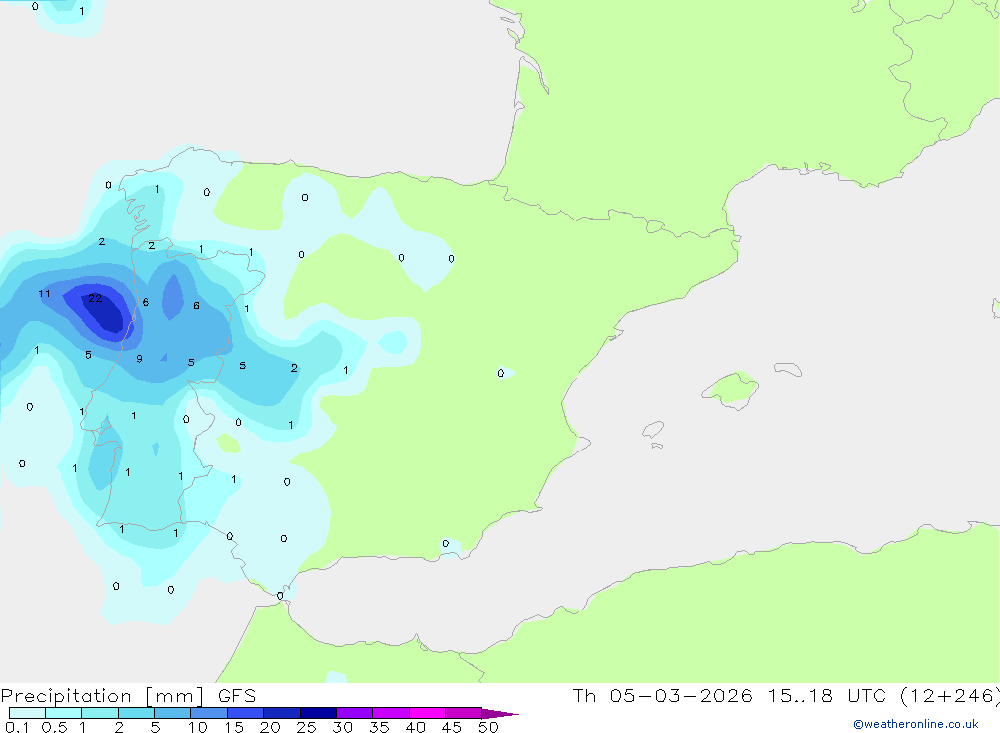The width and height of the screenshot is (1000, 733).
Task: Click the 'Th 05-03-2026 15..18 UTC' timestamp
Action: [x=729, y=695]
